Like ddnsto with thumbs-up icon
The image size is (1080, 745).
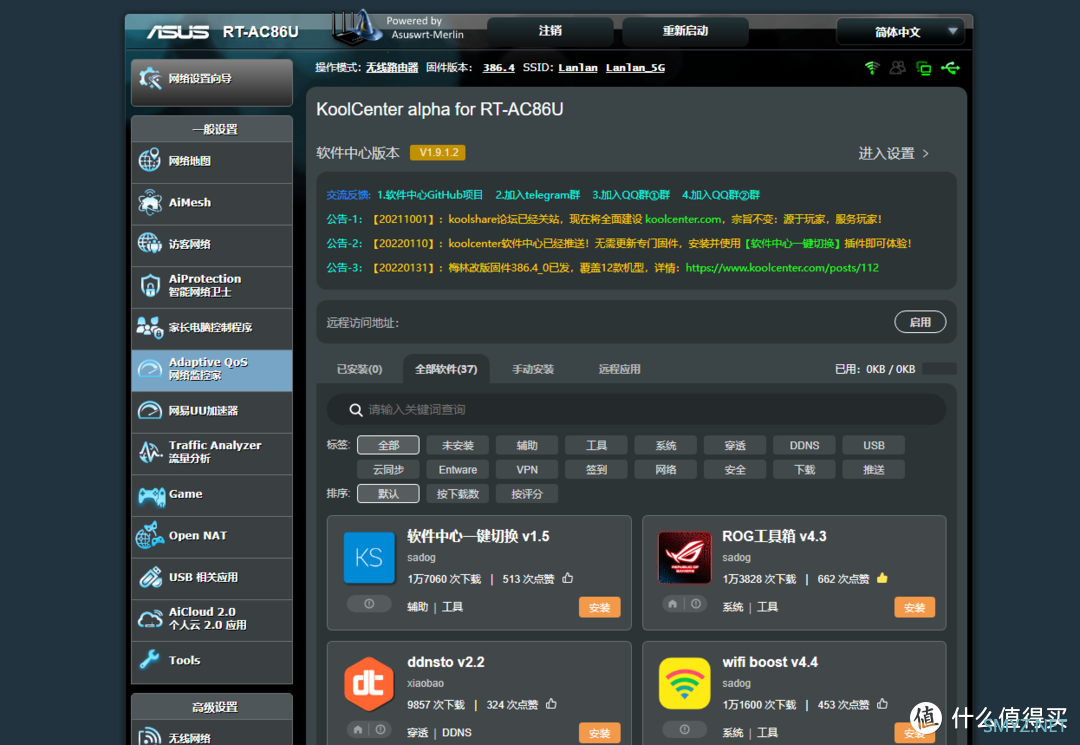pos(551,704)
